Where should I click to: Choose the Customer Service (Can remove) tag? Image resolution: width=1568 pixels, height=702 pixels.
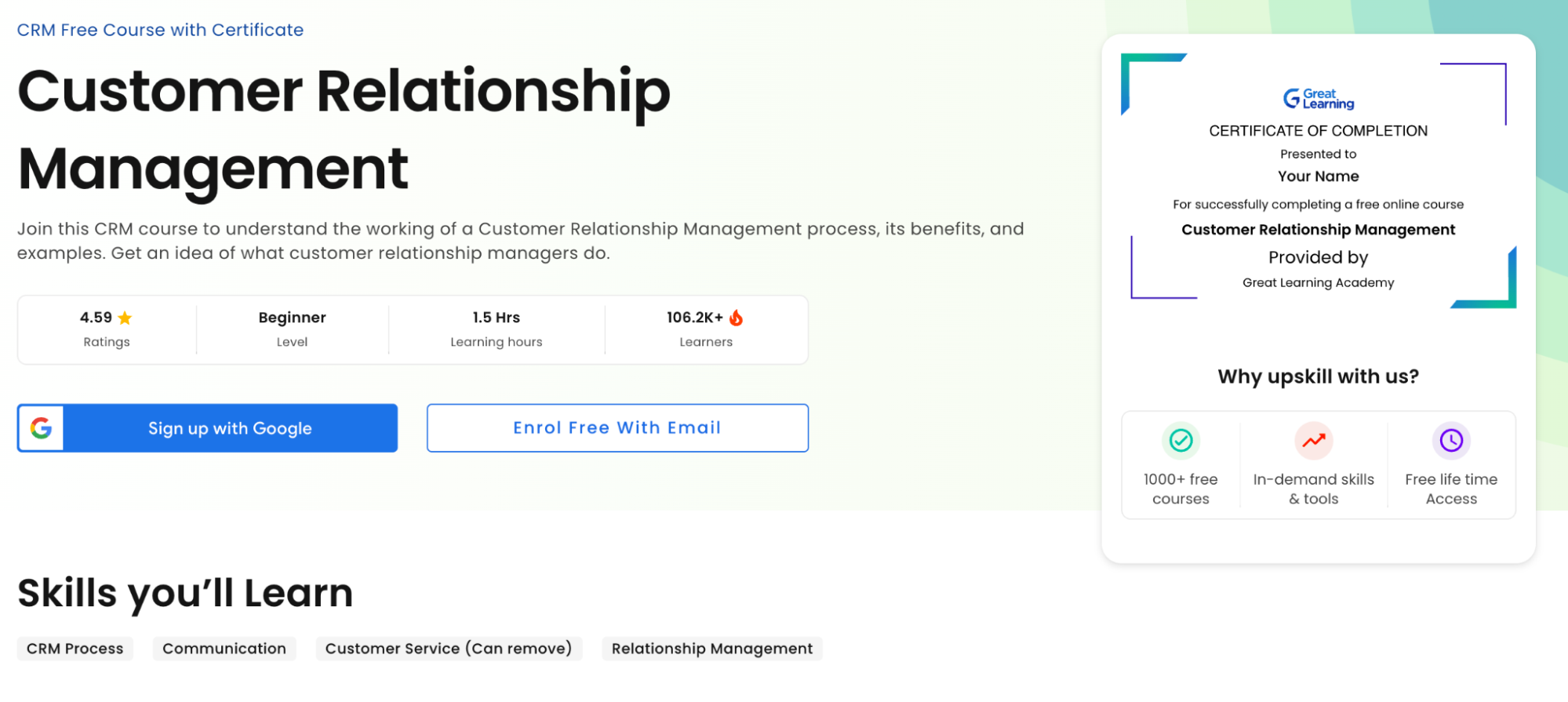tap(449, 649)
